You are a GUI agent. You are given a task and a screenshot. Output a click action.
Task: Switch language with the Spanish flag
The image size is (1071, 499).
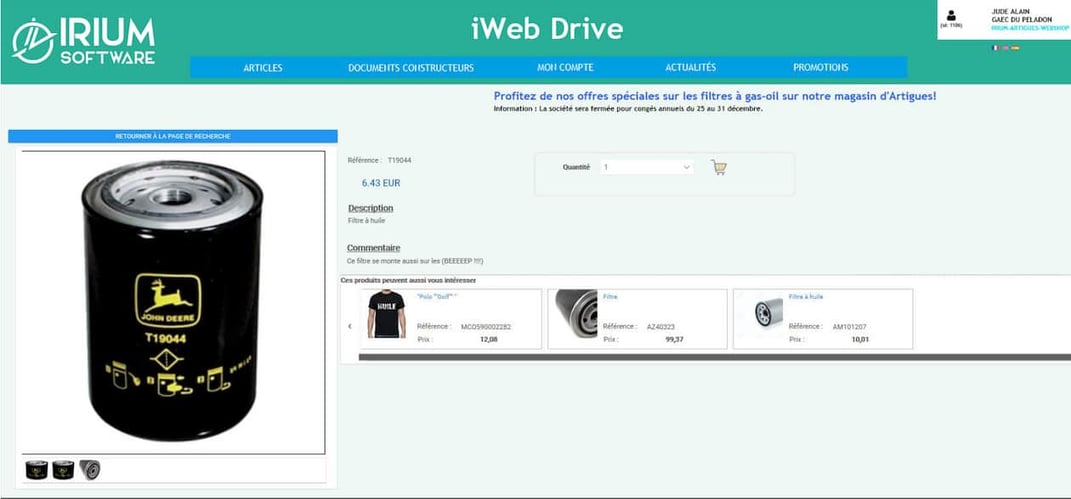click(1015, 48)
